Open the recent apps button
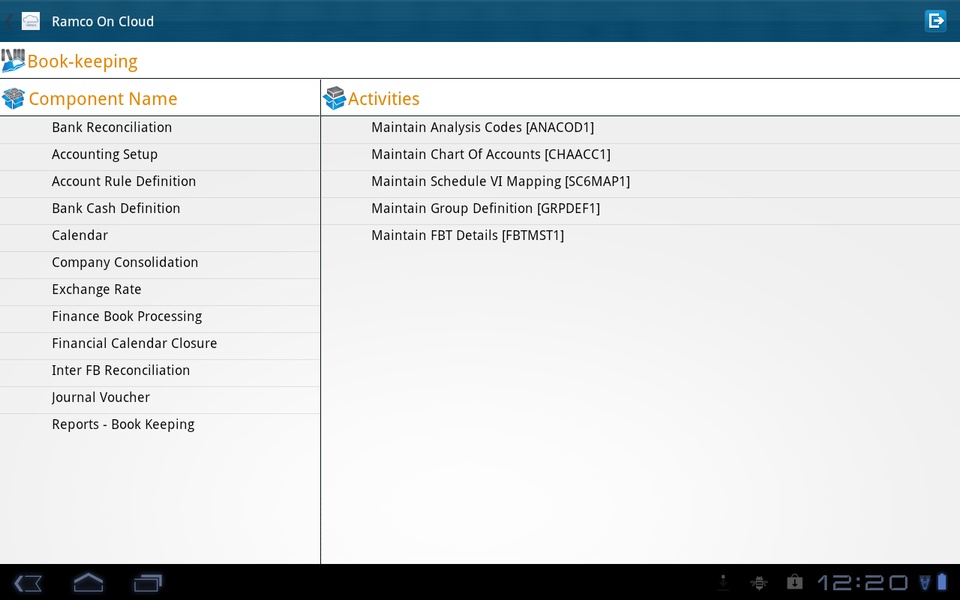This screenshot has height=600, width=960. click(148, 583)
